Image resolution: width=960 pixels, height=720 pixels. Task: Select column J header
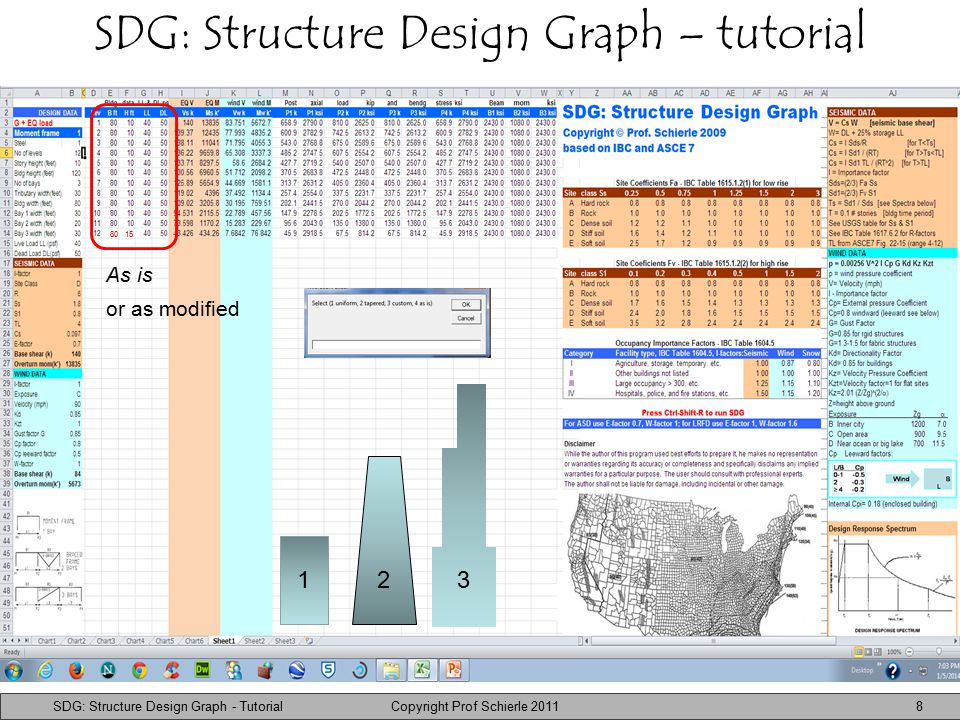coord(208,93)
